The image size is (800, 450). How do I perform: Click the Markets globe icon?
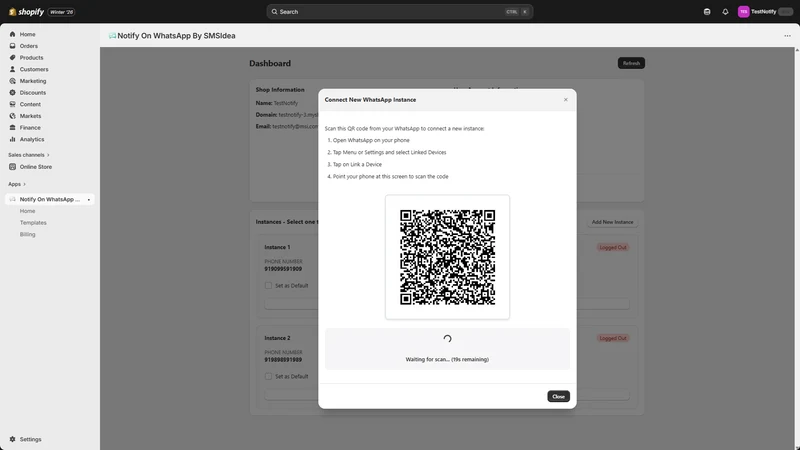point(12,116)
